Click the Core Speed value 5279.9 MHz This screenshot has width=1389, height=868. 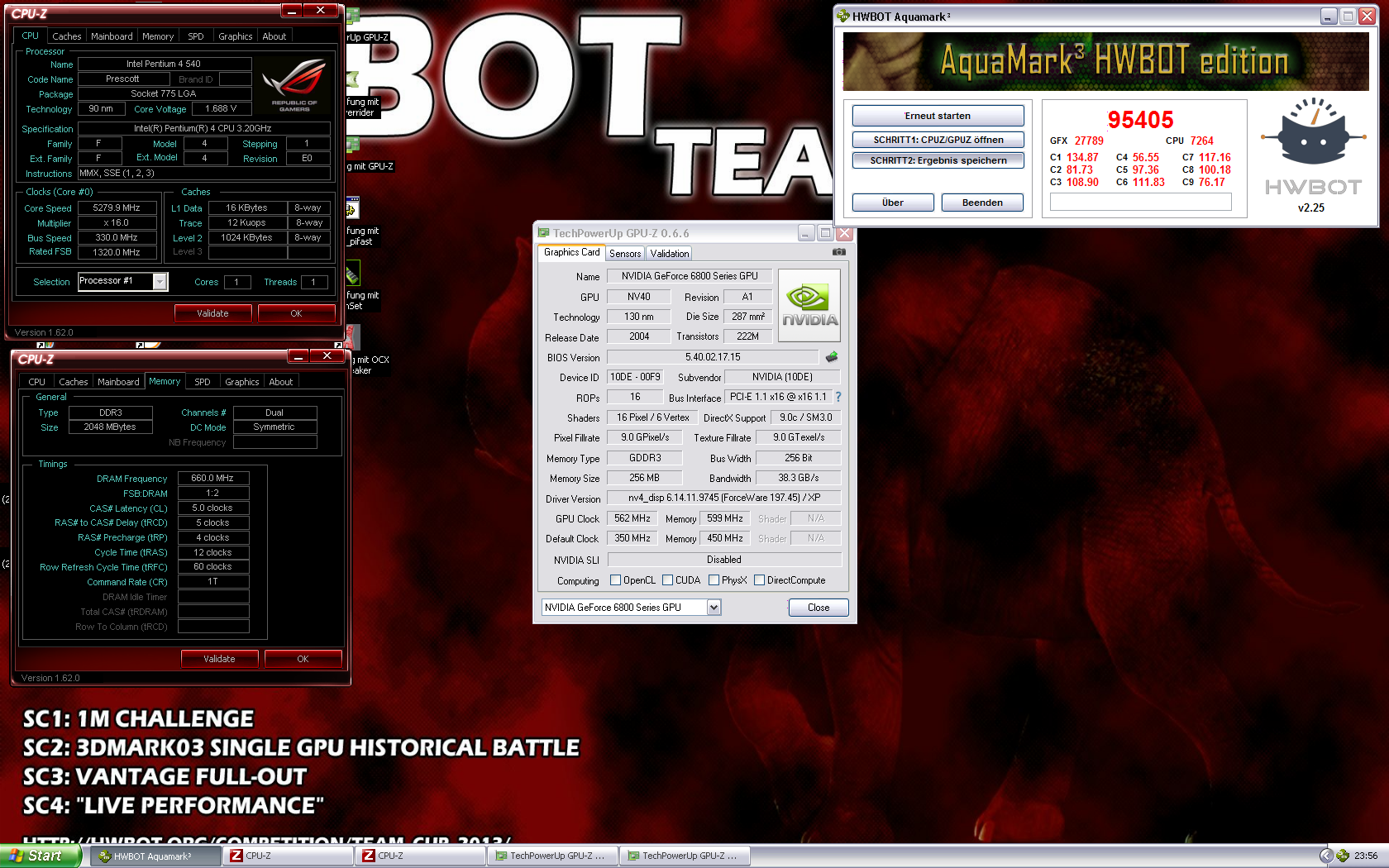click(x=117, y=208)
